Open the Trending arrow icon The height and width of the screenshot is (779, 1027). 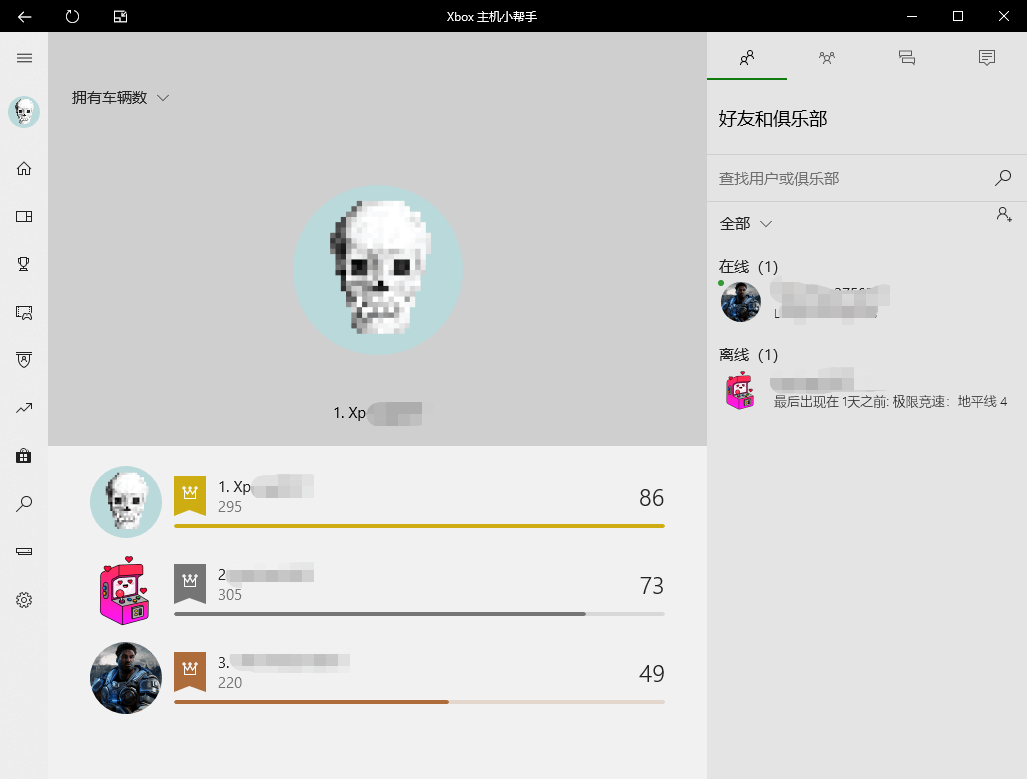(24, 408)
